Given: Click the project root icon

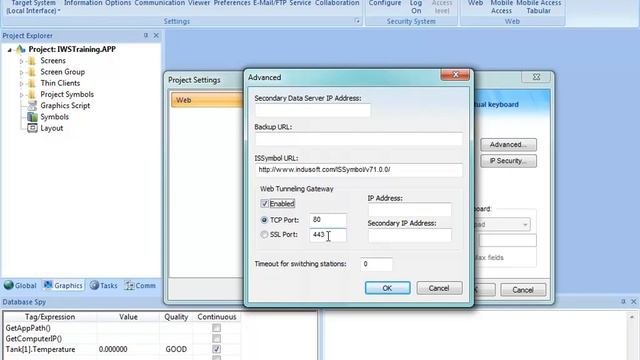Looking at the screenshot, I should coord(20,49).
